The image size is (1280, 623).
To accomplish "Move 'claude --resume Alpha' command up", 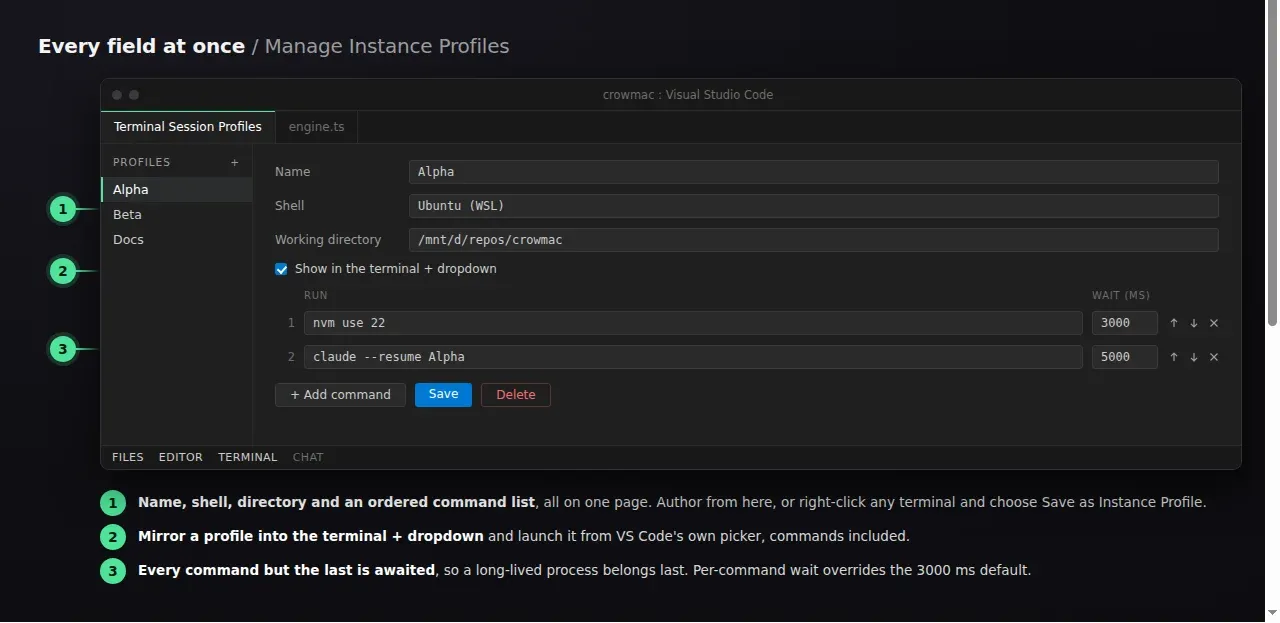I will (1174, 357).
